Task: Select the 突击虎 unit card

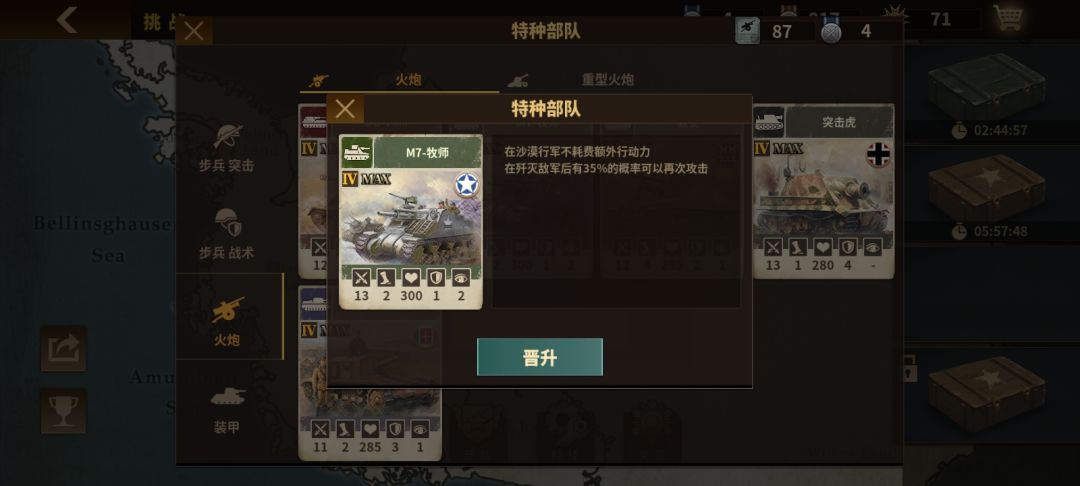Action: coord(824,191)
